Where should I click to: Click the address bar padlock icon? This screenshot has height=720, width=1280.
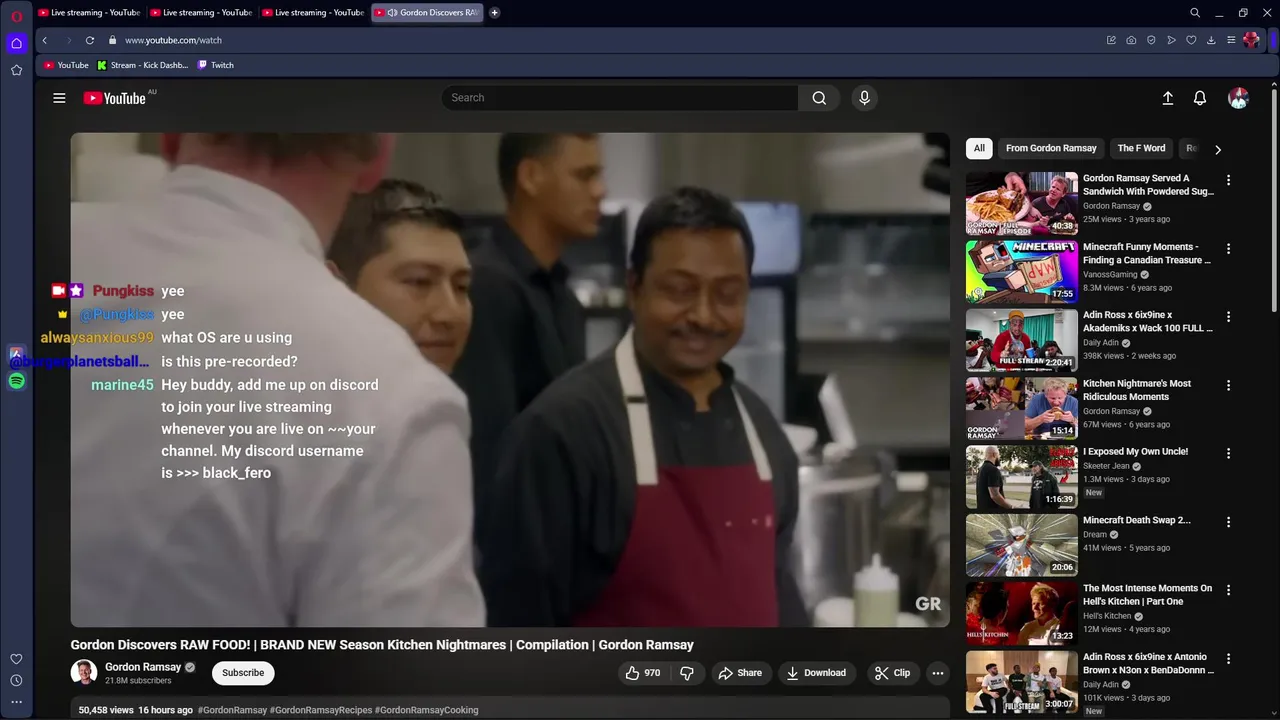pyautogui.click(x=113, y=40)
